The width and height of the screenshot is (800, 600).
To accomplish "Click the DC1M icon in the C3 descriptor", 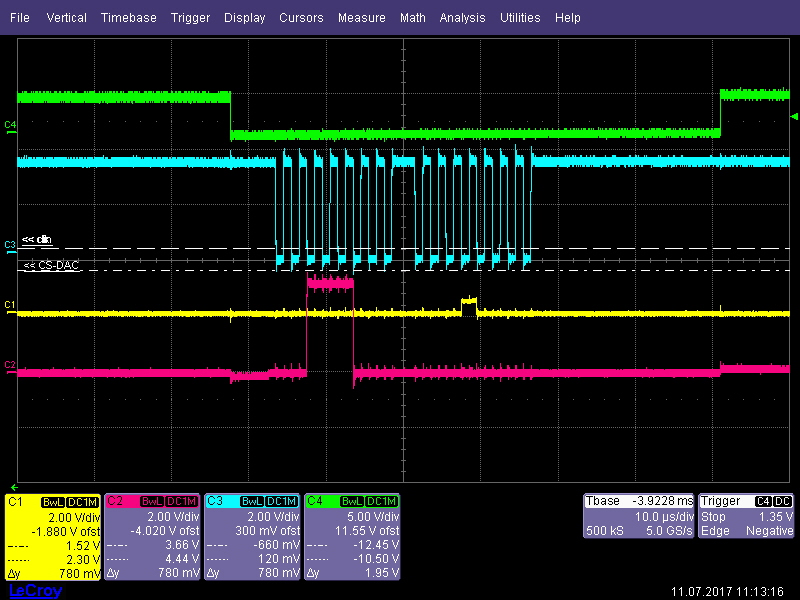I will 280,502.
